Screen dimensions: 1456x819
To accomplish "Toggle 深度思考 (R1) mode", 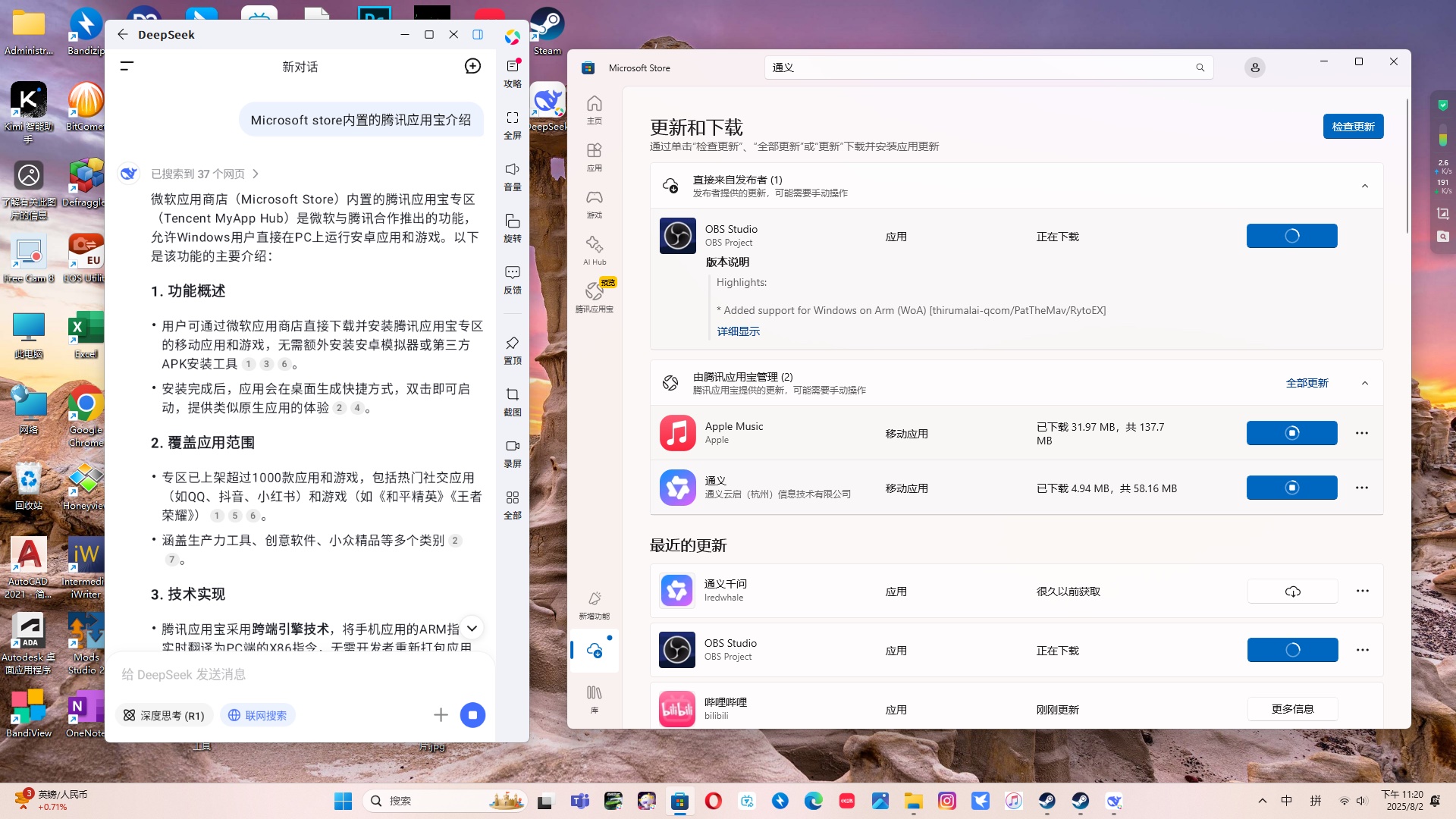I will (x=165, y=715).
